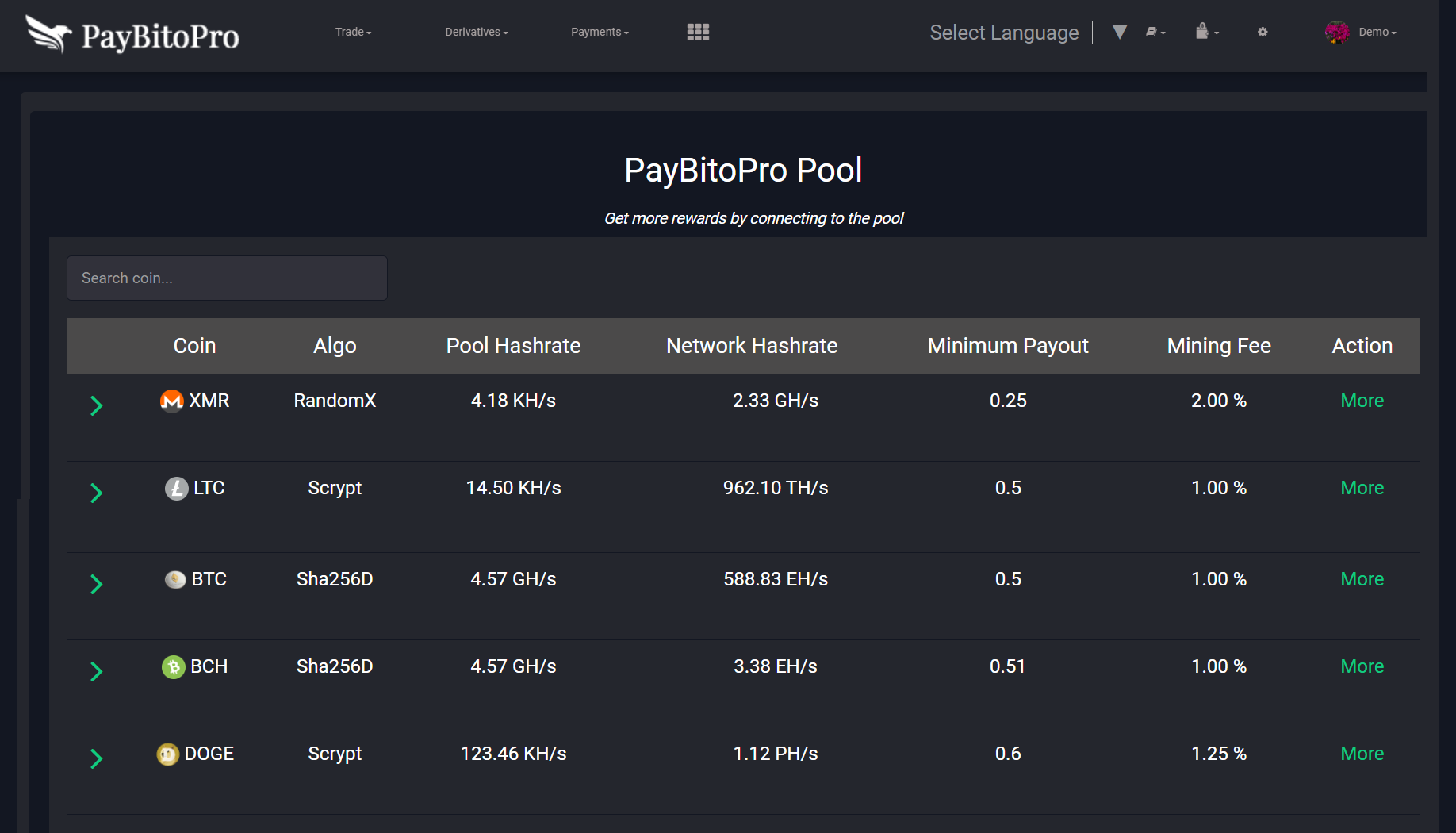Click the LTC Litecoin coin icon

pos(176,488)
